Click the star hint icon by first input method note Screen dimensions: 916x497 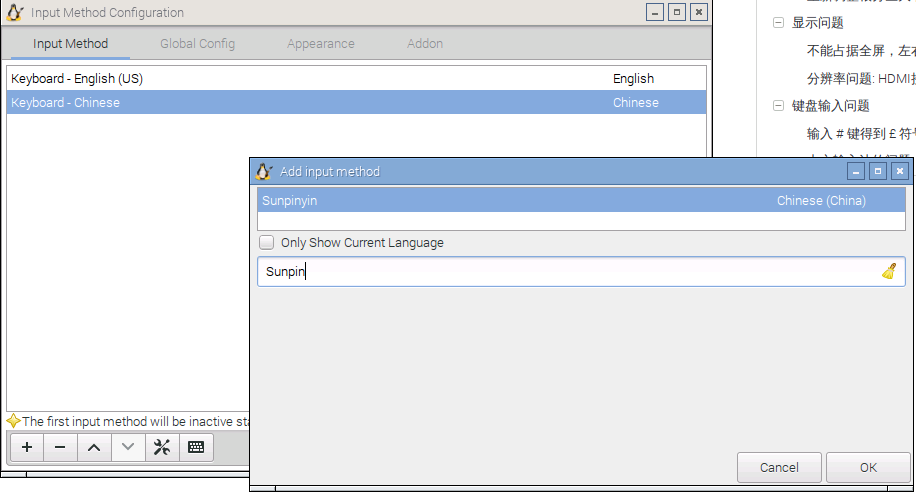click(13, 421)
